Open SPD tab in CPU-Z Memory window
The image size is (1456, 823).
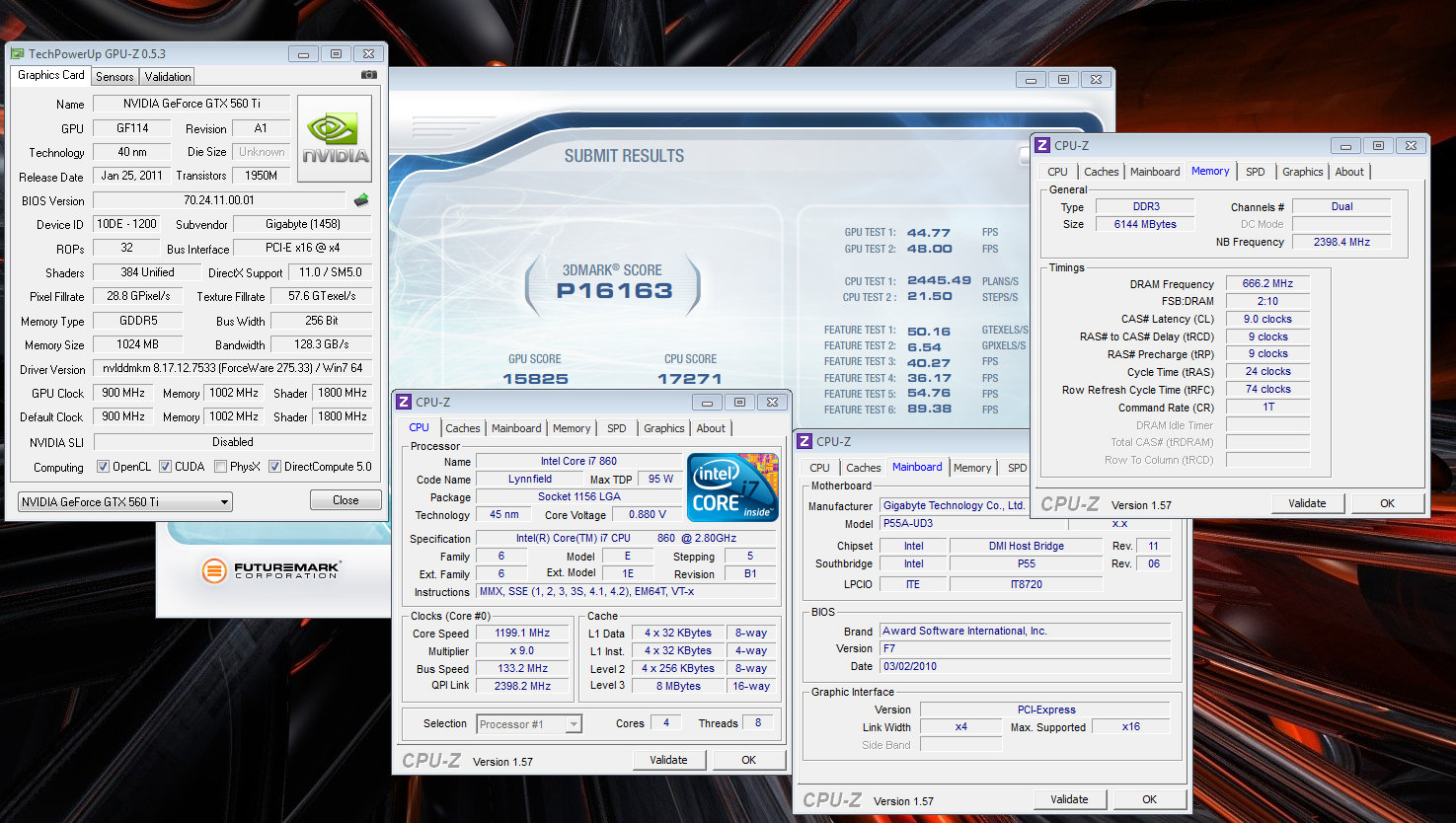tap(1256, 172)
